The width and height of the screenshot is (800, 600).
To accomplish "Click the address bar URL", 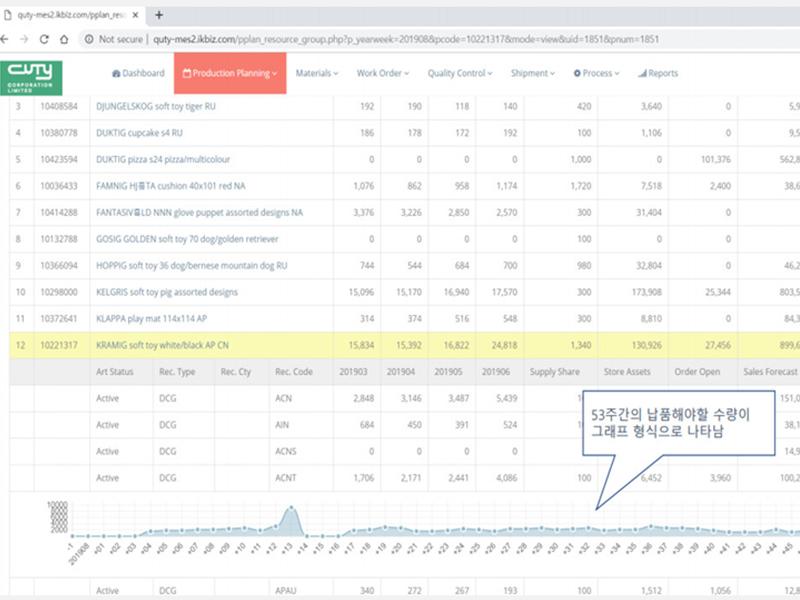I will [x=406, y=39].
